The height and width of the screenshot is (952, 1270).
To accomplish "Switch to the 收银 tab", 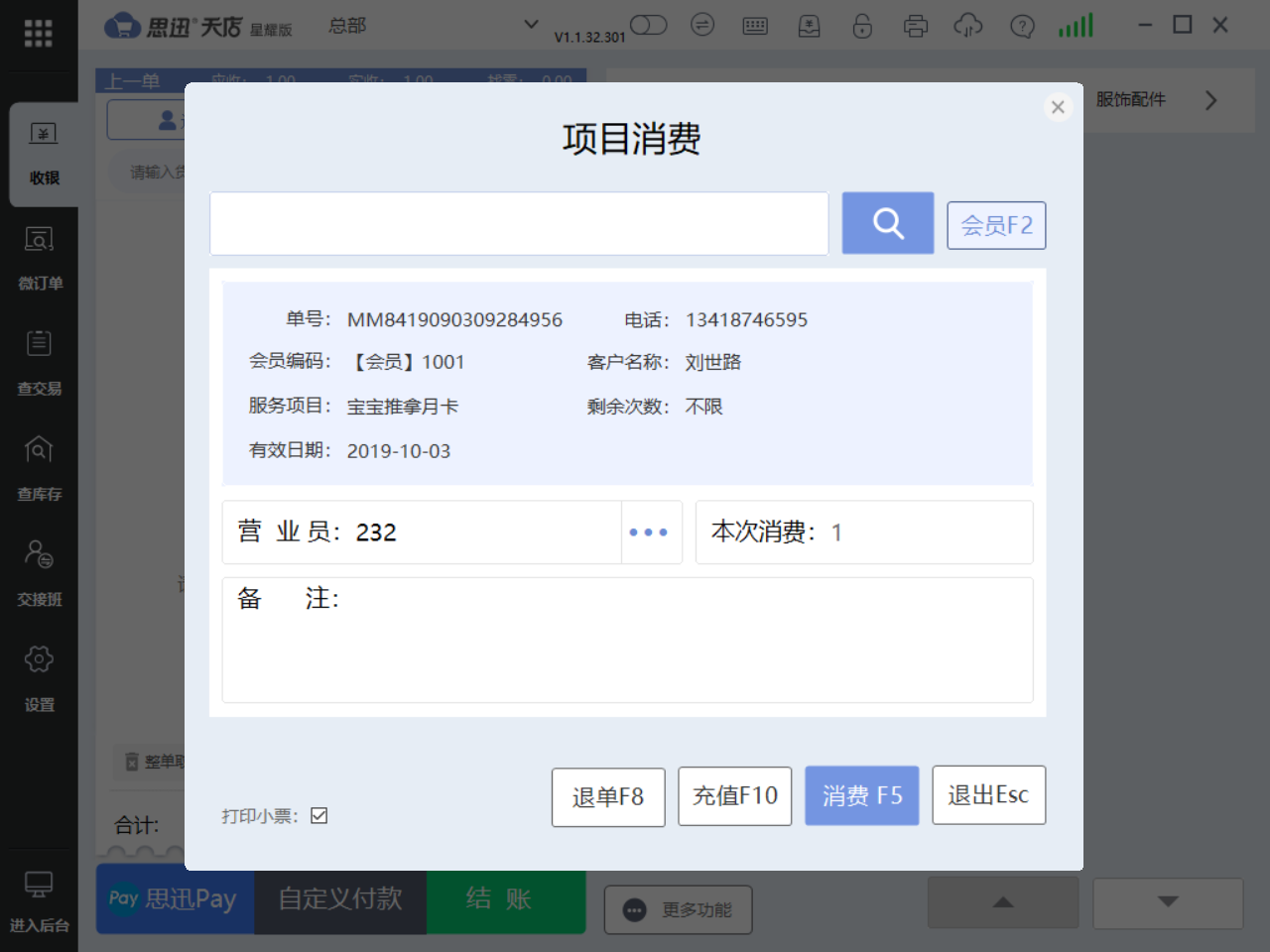I will click(39, 153).
